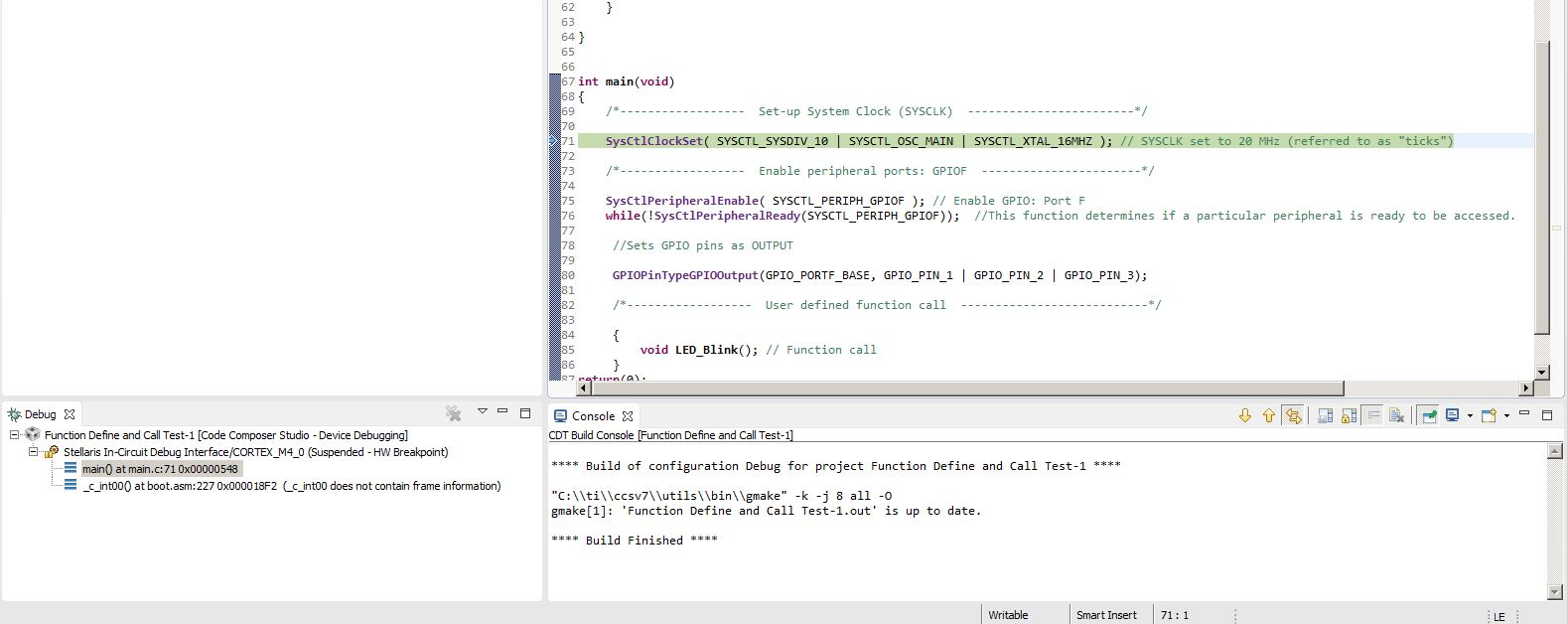This screenshot has height=624, width=1568.
Task: Close the Console tab
Action: click(x=628, y=416)
